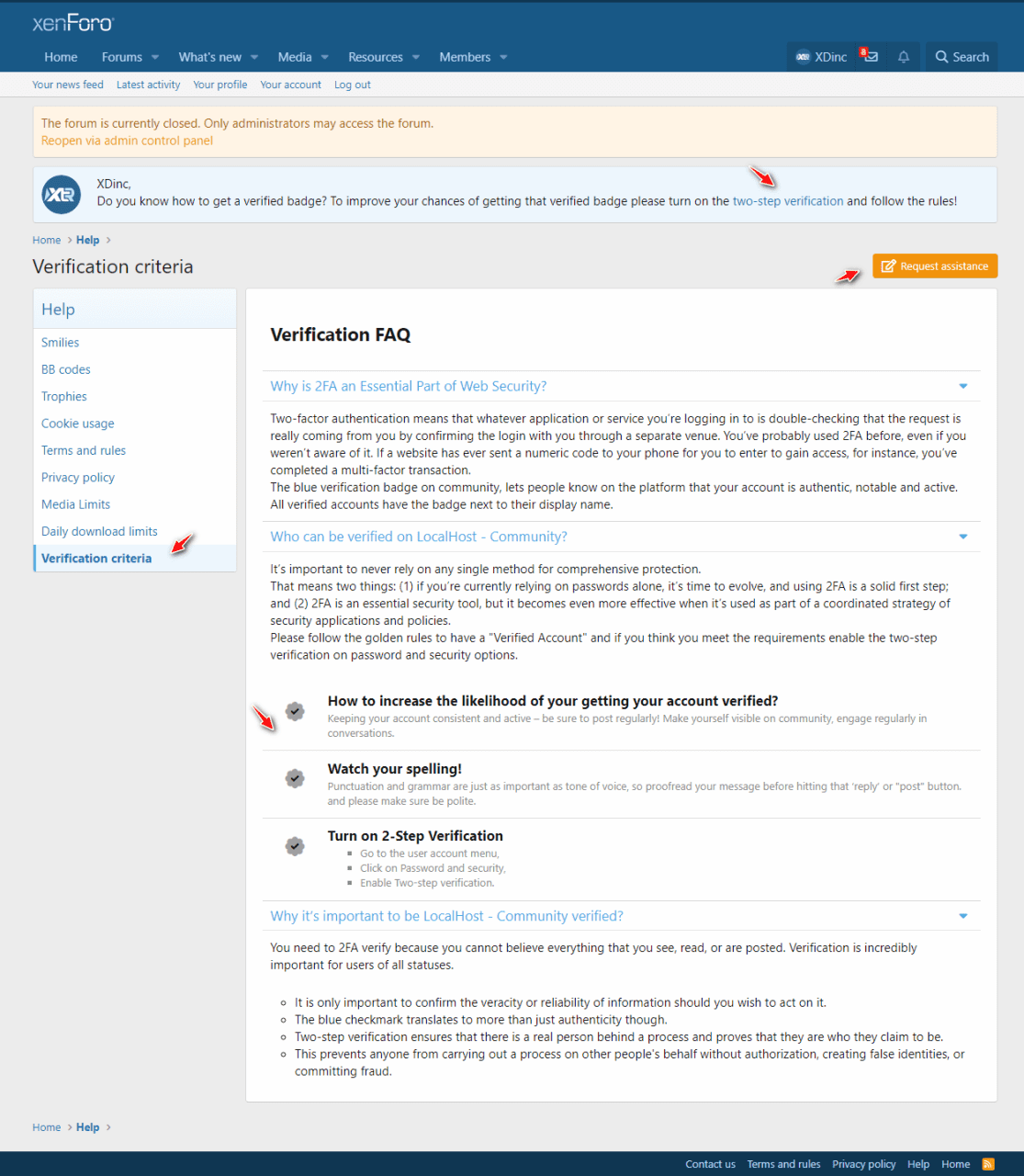The height and width of the screenshot is (1176, 1024).
Task: Collapse 'Who can be verified on LocalHost' section
Action: (962, 537)
